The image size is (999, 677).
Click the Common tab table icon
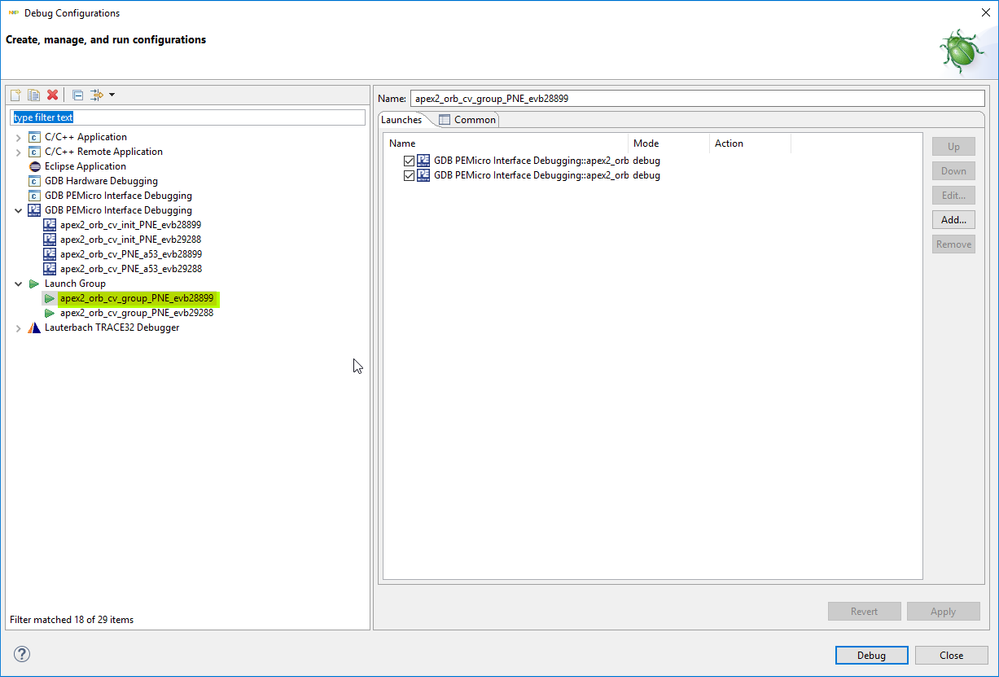pos(445,120)
